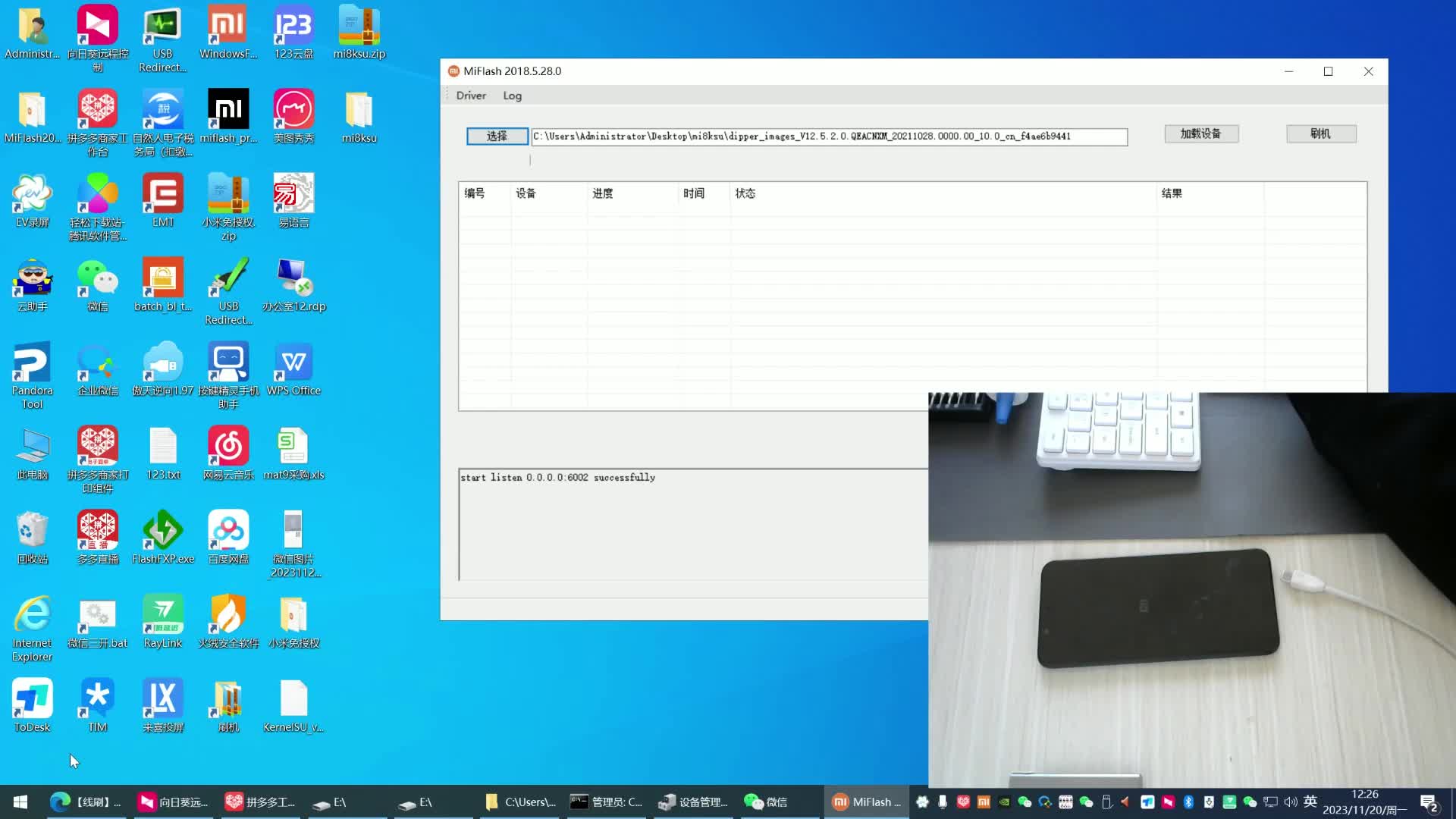This screenshot has height=819, width=1456.
Task: Select the 网易云音乐 desktop icon
Action: pyautogui.click(x=228, y=453)
